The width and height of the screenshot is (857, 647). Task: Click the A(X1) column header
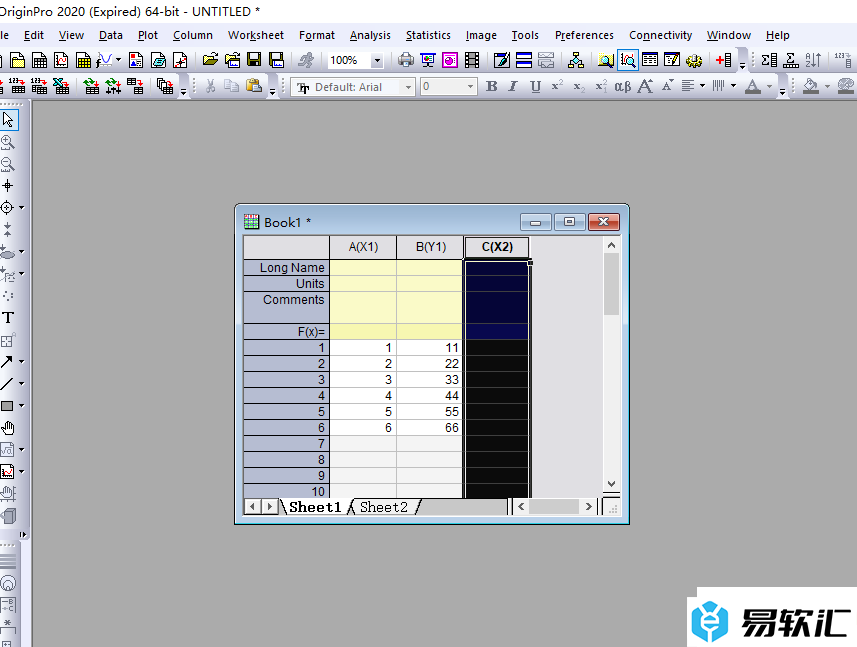coord(363,247)
